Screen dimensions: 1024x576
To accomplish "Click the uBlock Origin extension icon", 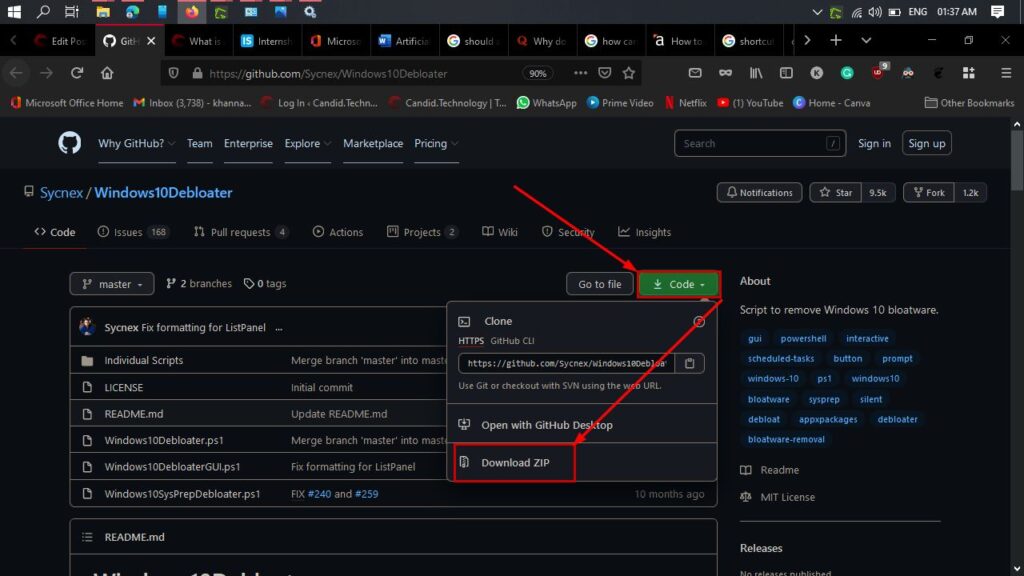I will tap(878, 72).
